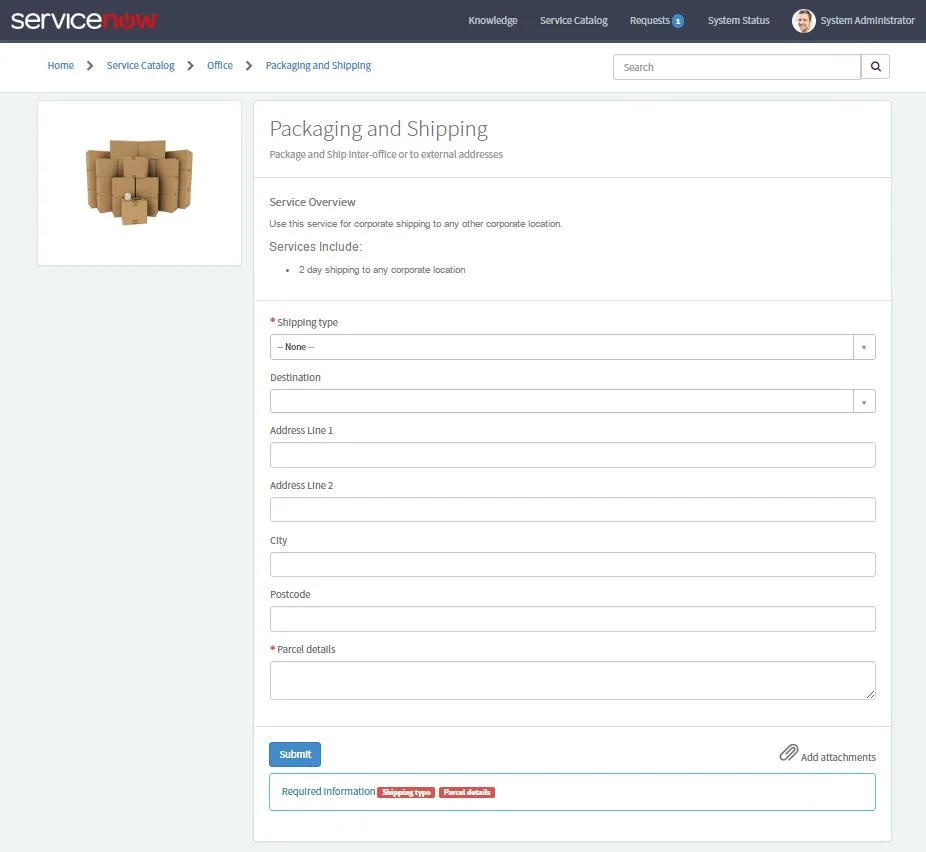Click the Add attachments paperclip icon
Viewport: 926px width, 852px height.
coord(789,754)
